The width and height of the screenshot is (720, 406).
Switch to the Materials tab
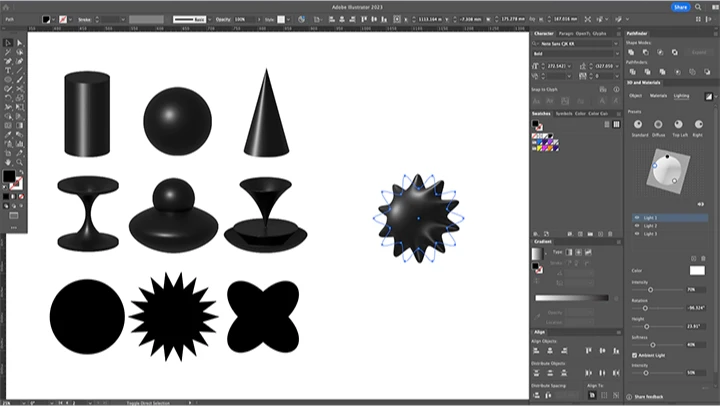(x=659, y=95)
